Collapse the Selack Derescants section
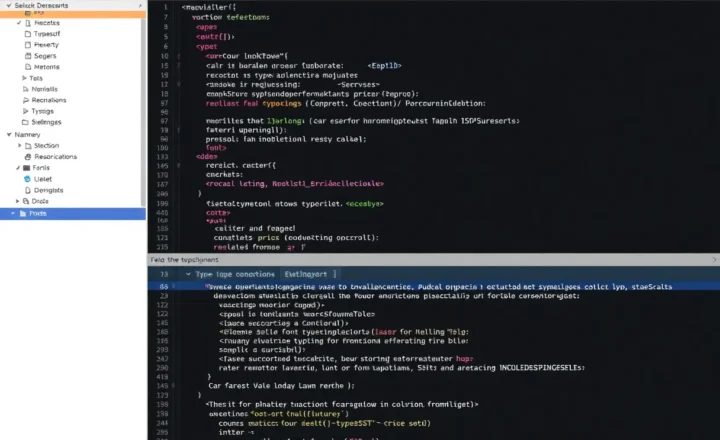This screenshot has height=440, width=720. click(9, 5)
